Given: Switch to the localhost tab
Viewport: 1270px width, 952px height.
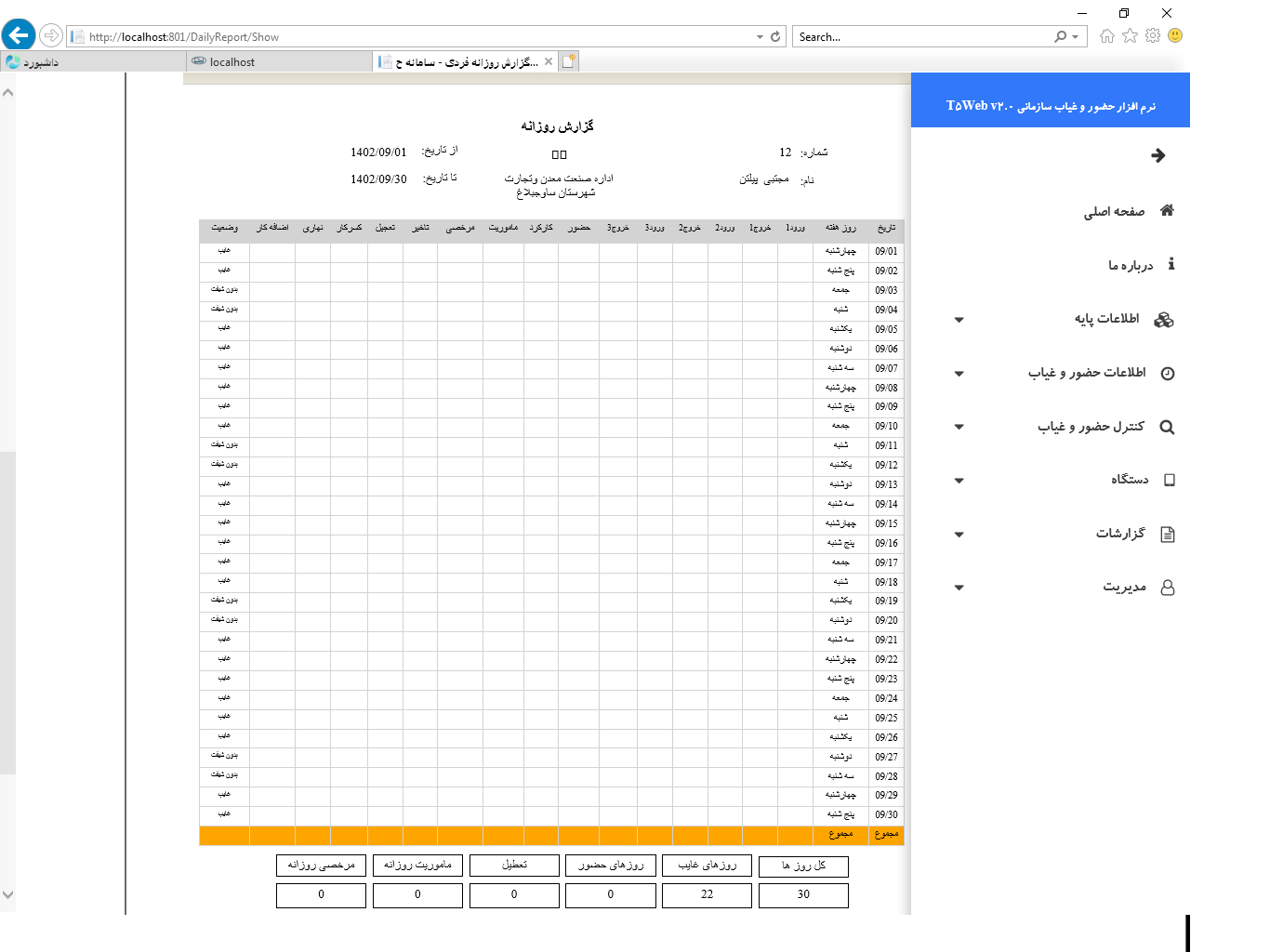Looking at the screenshot, I should 279,61.
